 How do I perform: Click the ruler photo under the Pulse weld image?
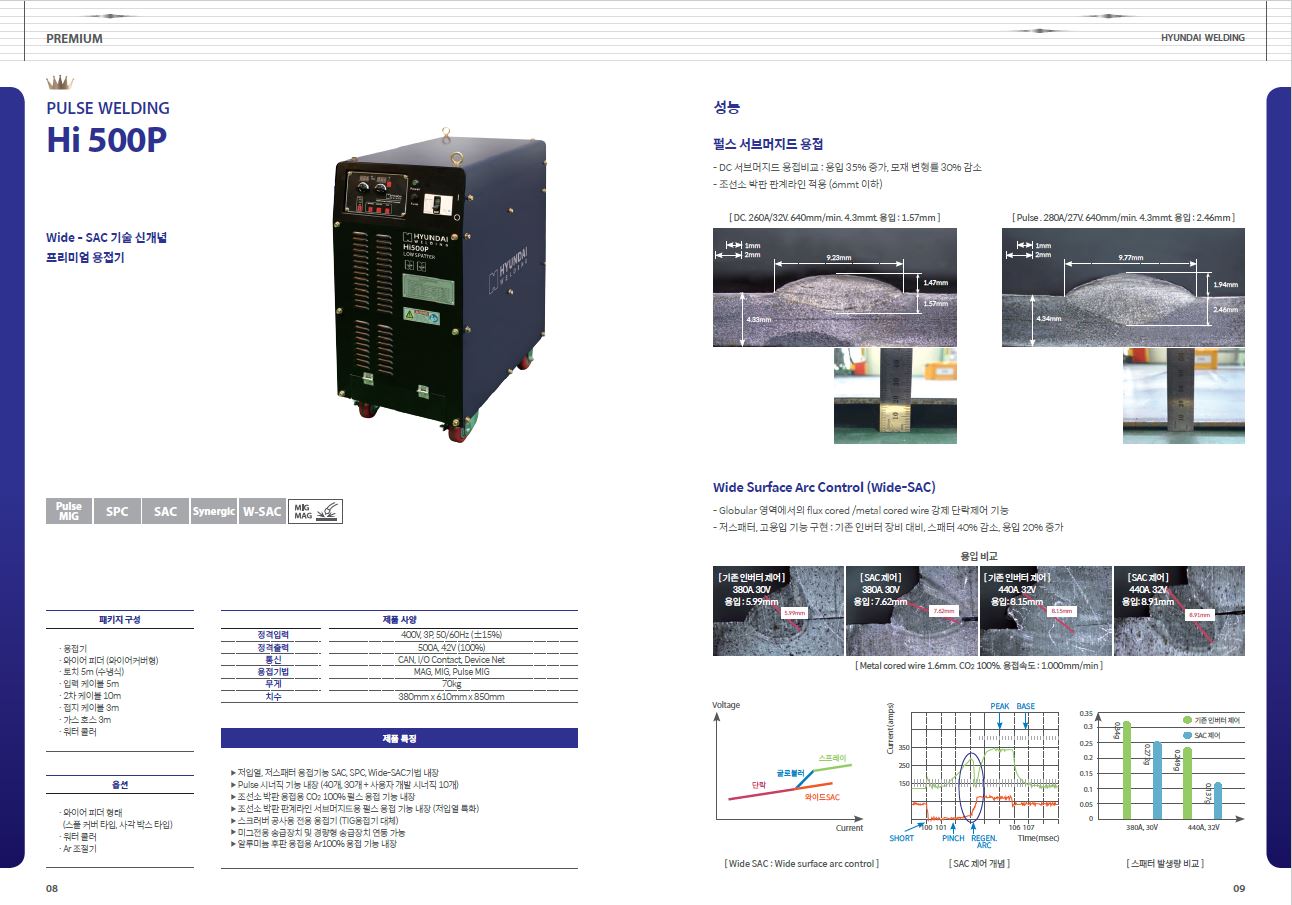[1184, 396]
